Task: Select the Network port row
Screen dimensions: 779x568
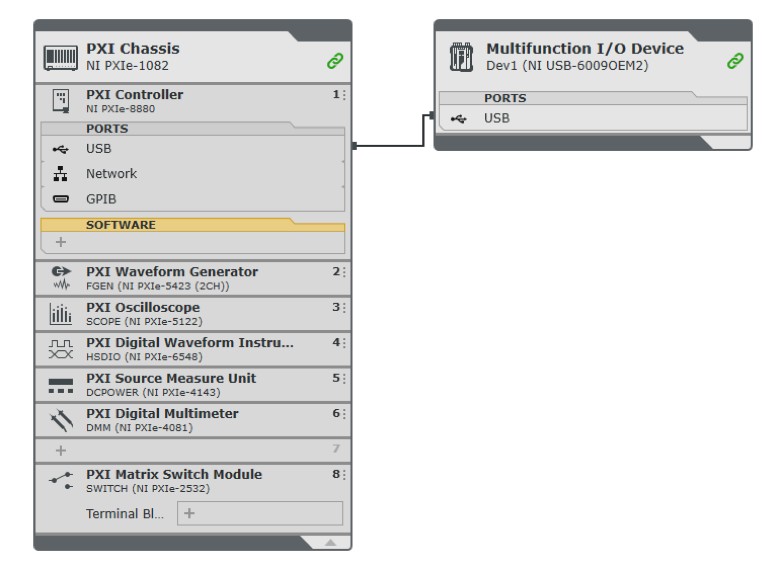Action: (x=192, y=173)
